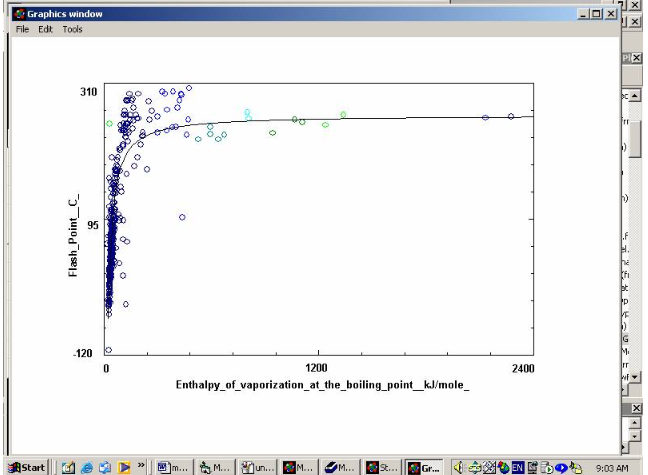Viewport: 648px width, 475px height.
Task: Click the show desktop quick launch icon
Action: click(x=68, y=467)
